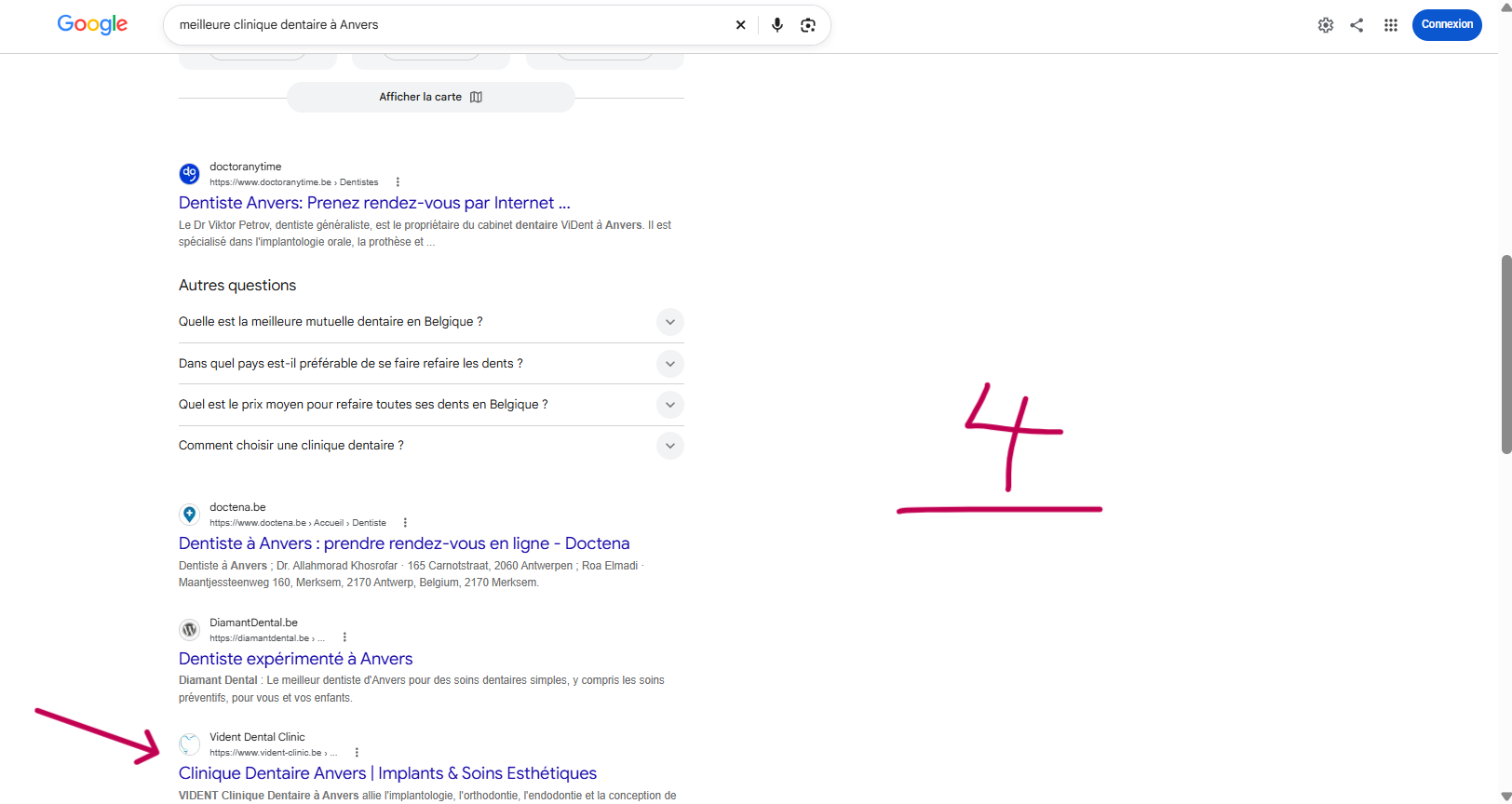
Task: Clear the search query with the X
Action: [740, 25]
